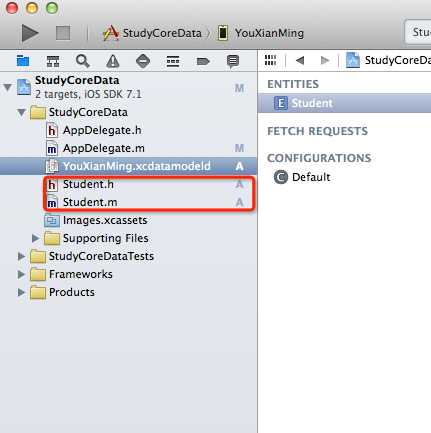Choose the YouXianMing device destination
This screenshot has height=433, width=431.
click(x=261, y=33)
